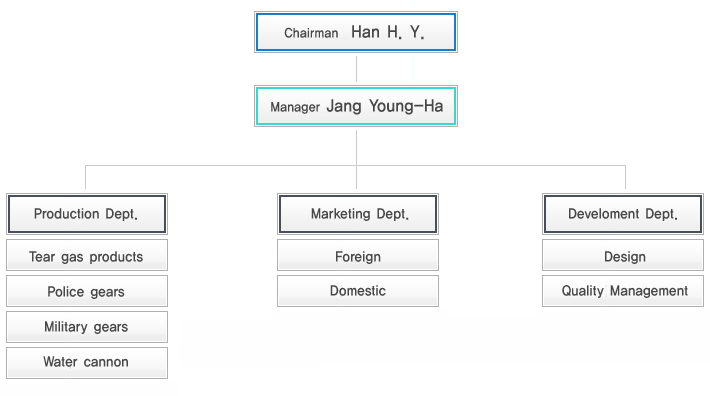Image resolution: width=710 pixels, height=396 pixels.
Task: Select the Design box
Action: click(x=623, y=255)
